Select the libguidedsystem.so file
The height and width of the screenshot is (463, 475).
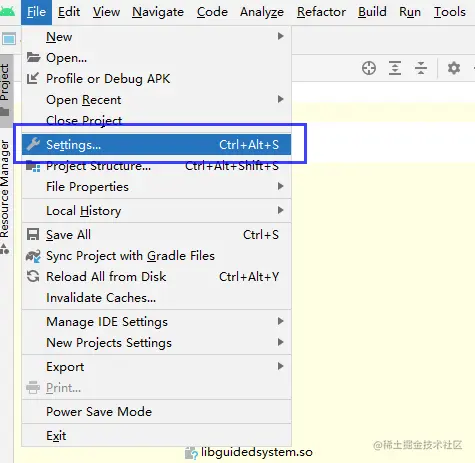(249, 453)
